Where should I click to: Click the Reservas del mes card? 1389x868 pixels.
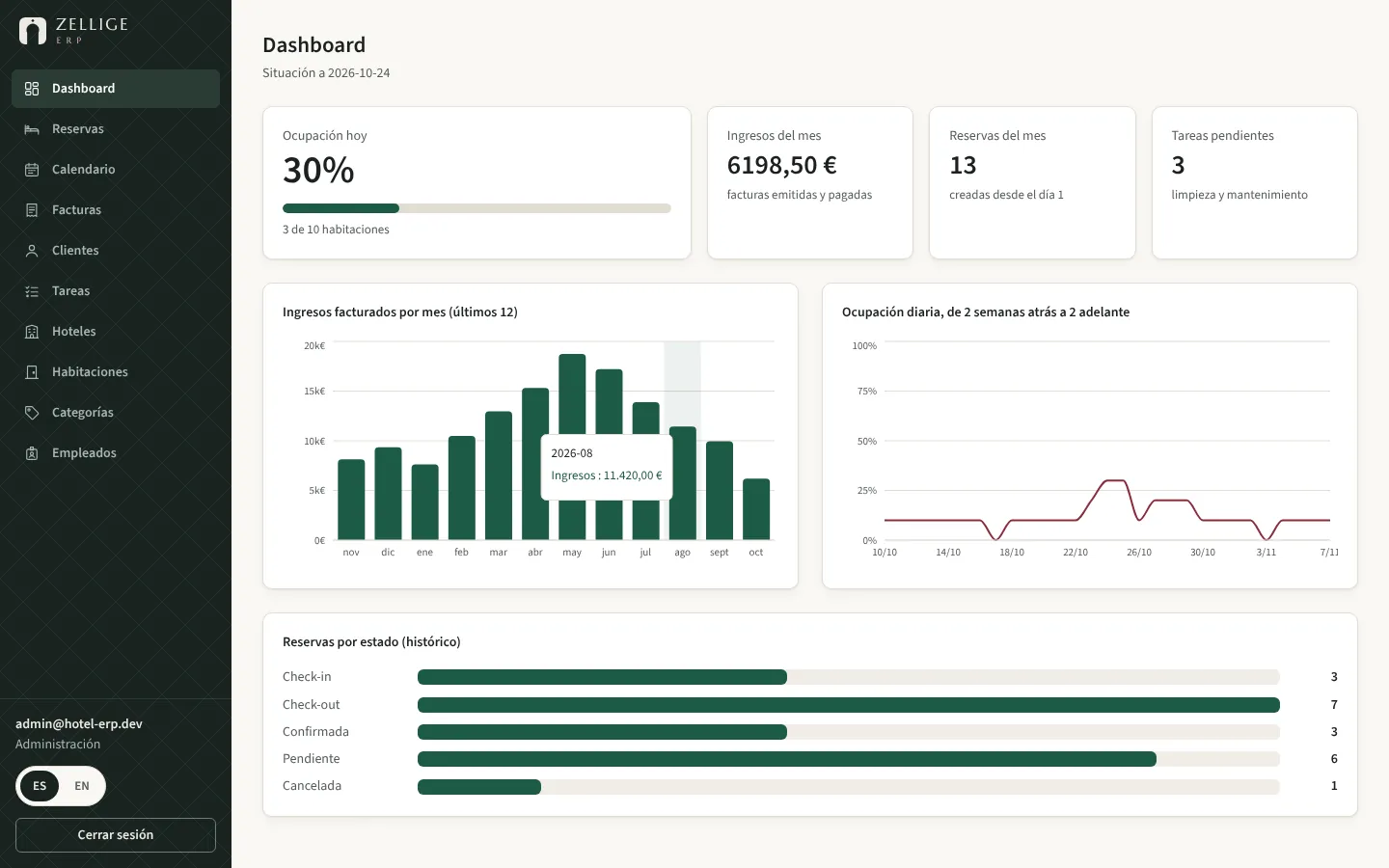(1032, 182)
